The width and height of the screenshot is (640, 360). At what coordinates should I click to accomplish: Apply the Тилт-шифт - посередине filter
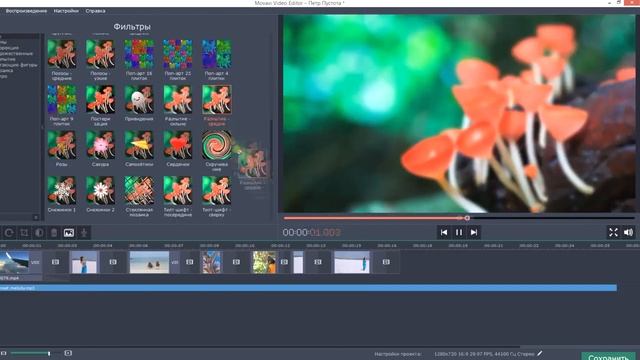[x=178, y=191]
